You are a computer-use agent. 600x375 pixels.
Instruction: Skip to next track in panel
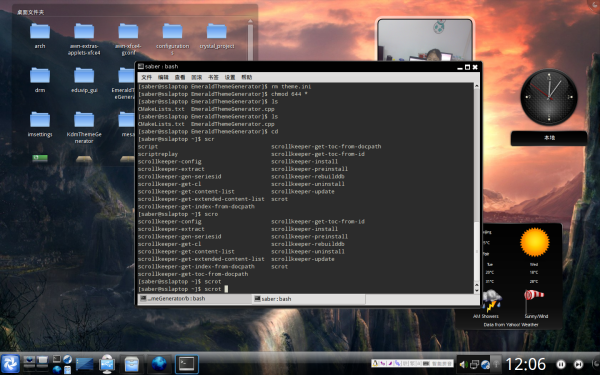point(578,364)
